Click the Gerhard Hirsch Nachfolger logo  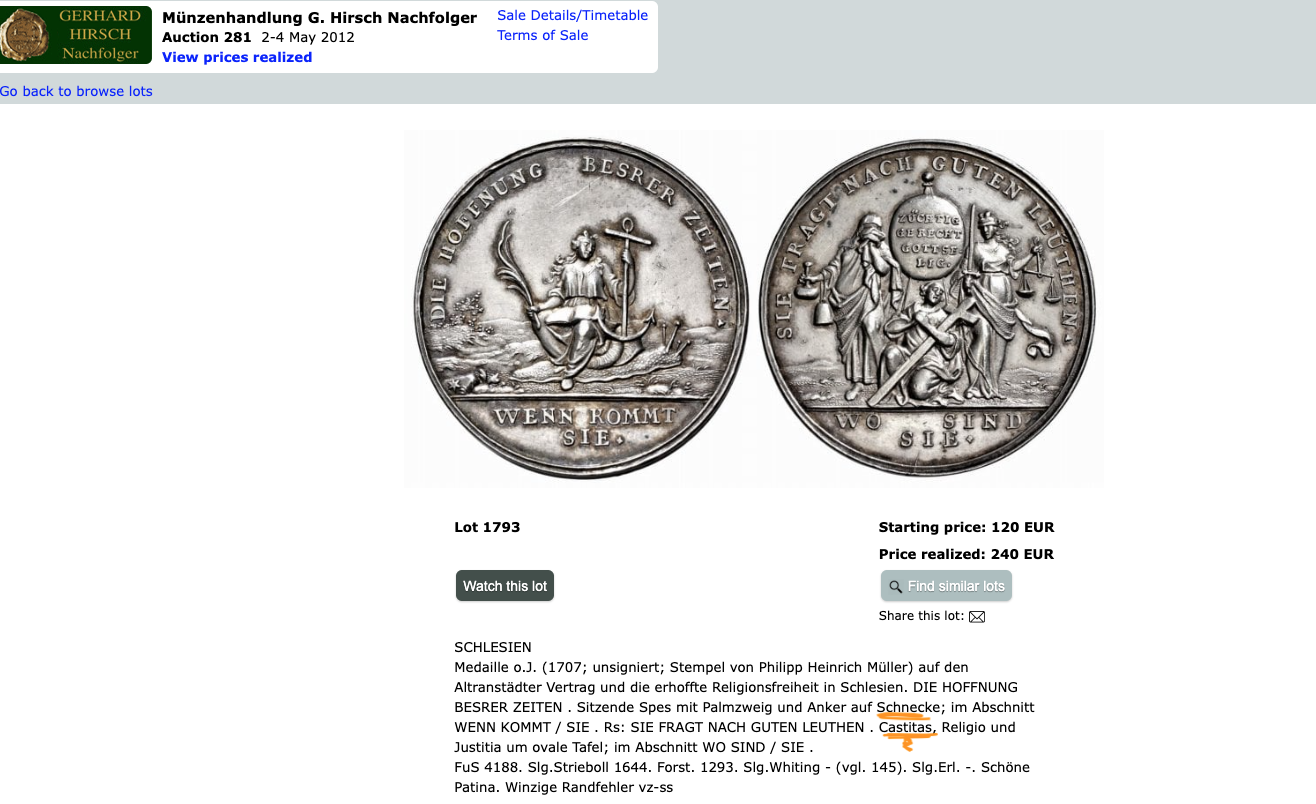[x=76, y=35]
